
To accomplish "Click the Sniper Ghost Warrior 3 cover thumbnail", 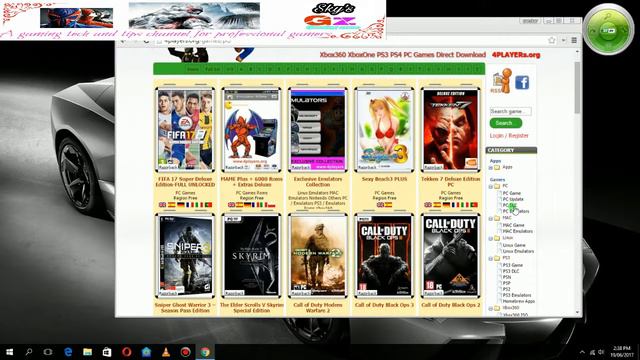I will (x=185, y=256).
